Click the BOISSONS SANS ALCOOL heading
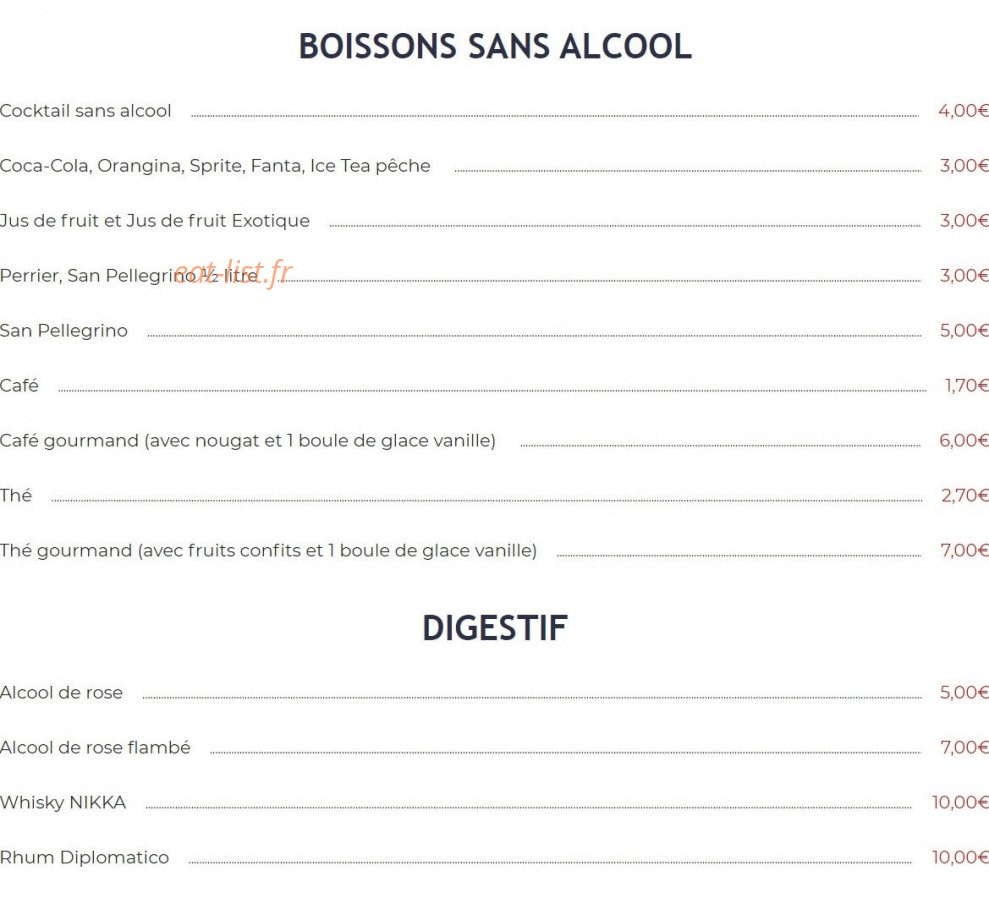The width and height of the screenshot is (989, 904). click(495, 47)
